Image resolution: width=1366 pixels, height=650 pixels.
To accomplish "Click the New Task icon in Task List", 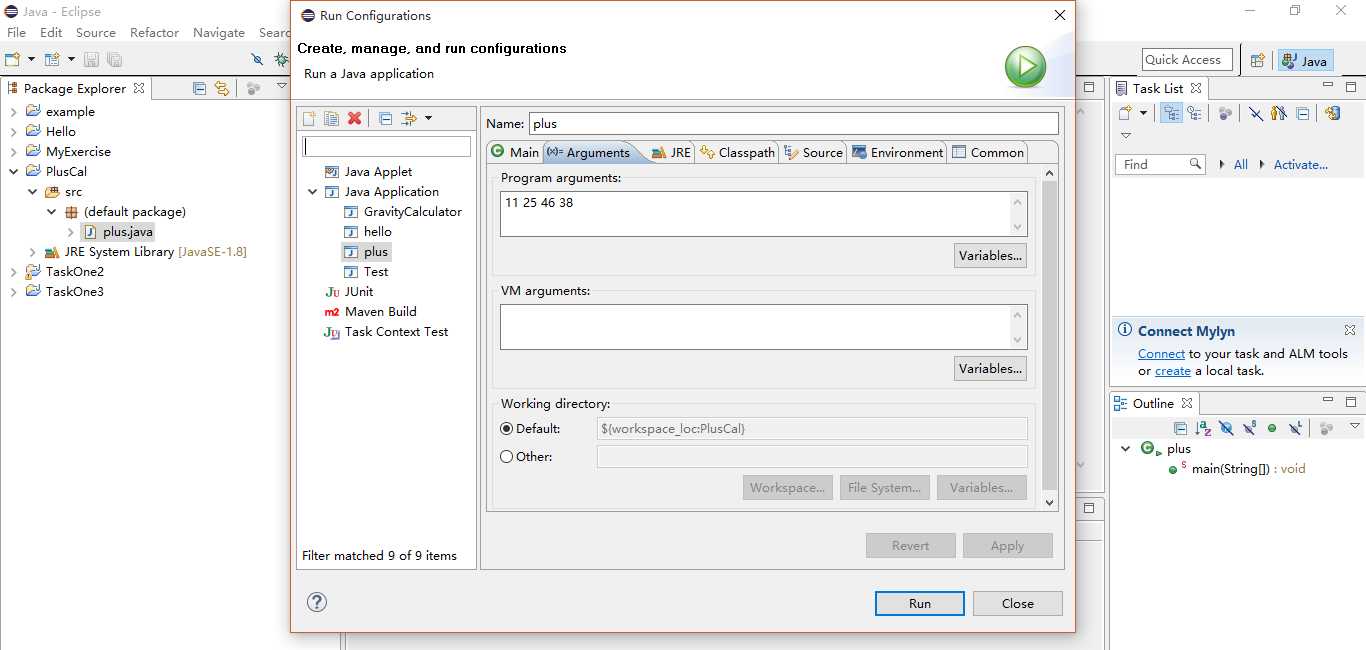I will coord(1125,114).
